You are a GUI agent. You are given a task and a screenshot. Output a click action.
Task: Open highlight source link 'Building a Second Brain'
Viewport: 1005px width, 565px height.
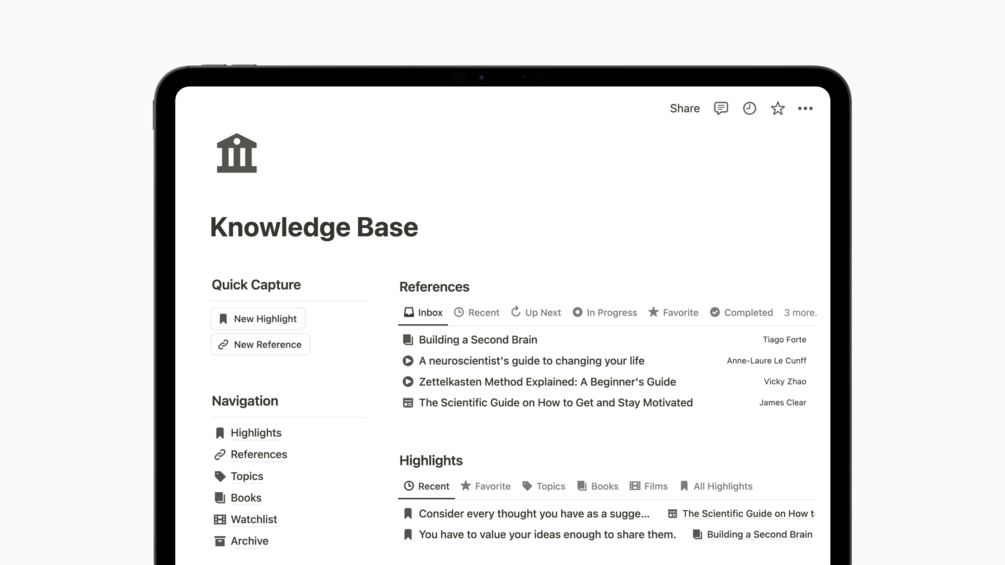pyautogui.click(x=753, y=535)
